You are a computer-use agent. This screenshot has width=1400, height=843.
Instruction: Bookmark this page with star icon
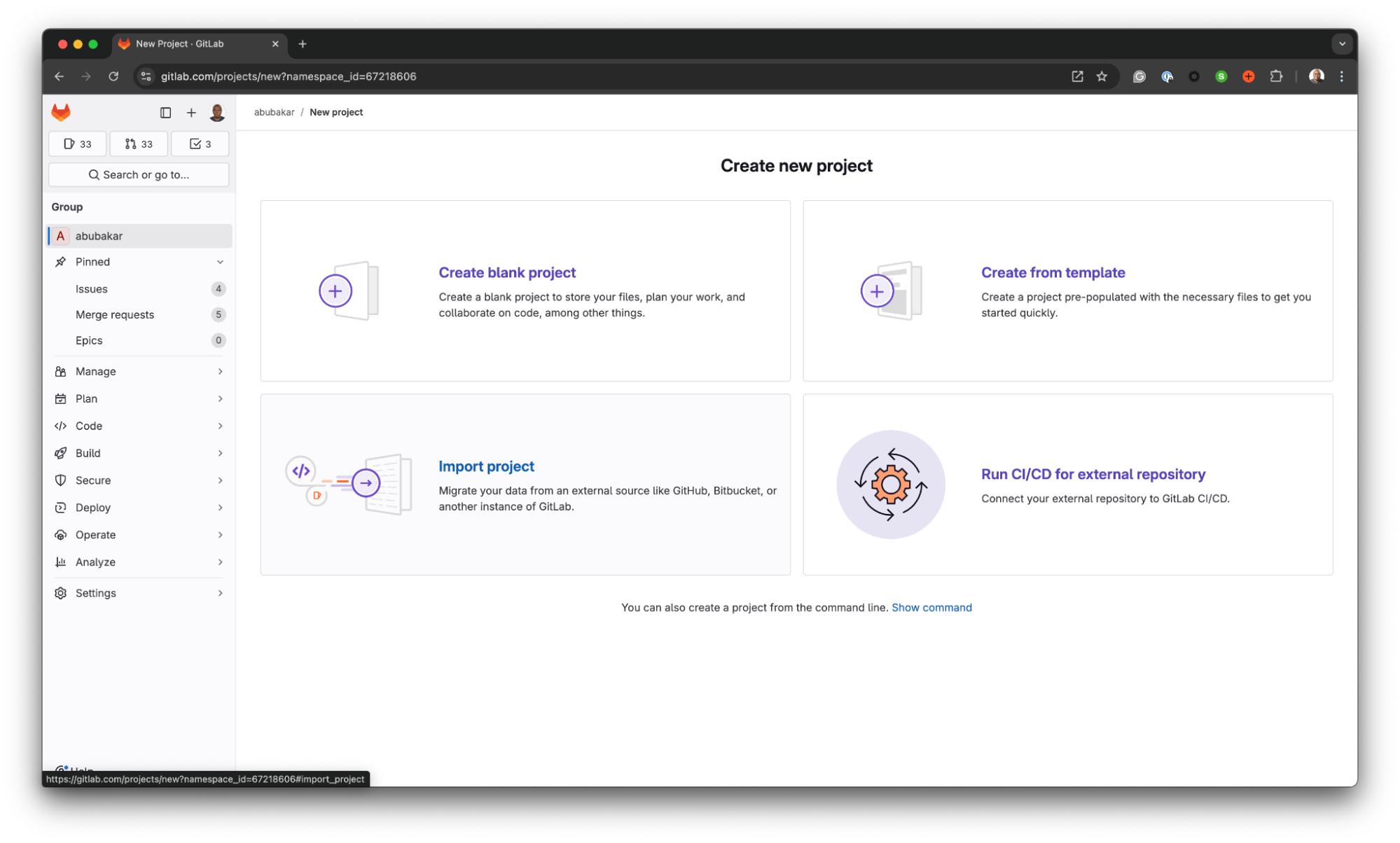coord(1102,76)
